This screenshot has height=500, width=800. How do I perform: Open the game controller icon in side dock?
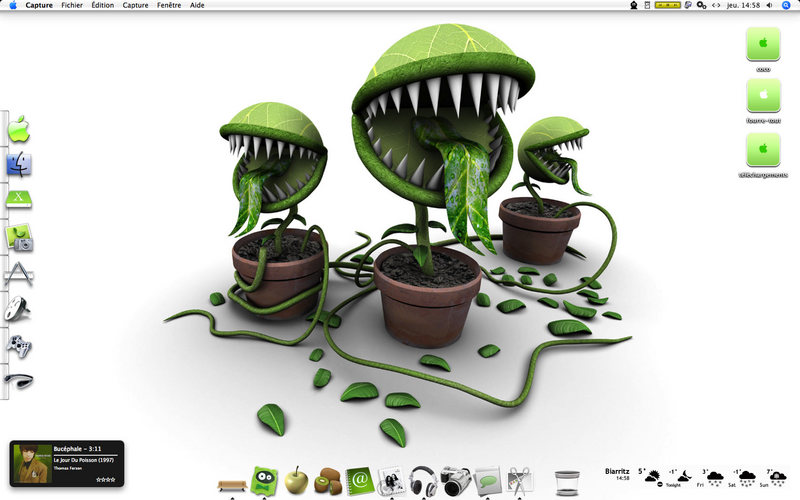click(19, 346)
